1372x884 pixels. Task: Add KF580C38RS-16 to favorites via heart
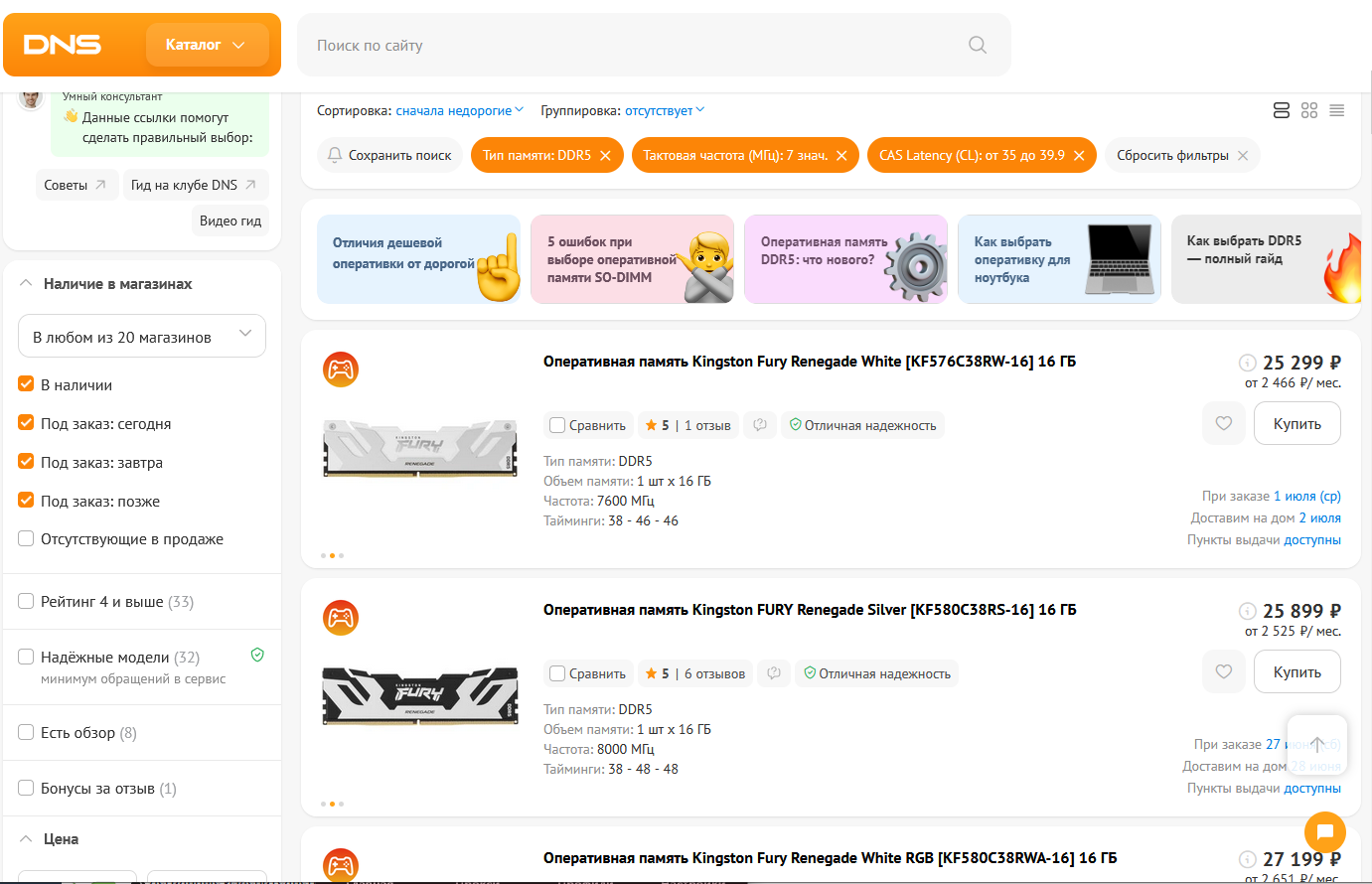tap(1224, 671)
